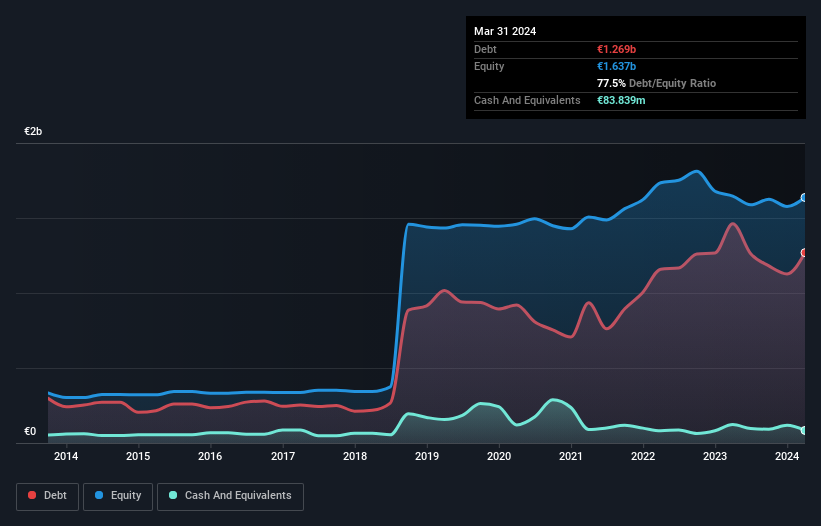
Task: Toggle the Debt series in the legend
Action: 47,496
